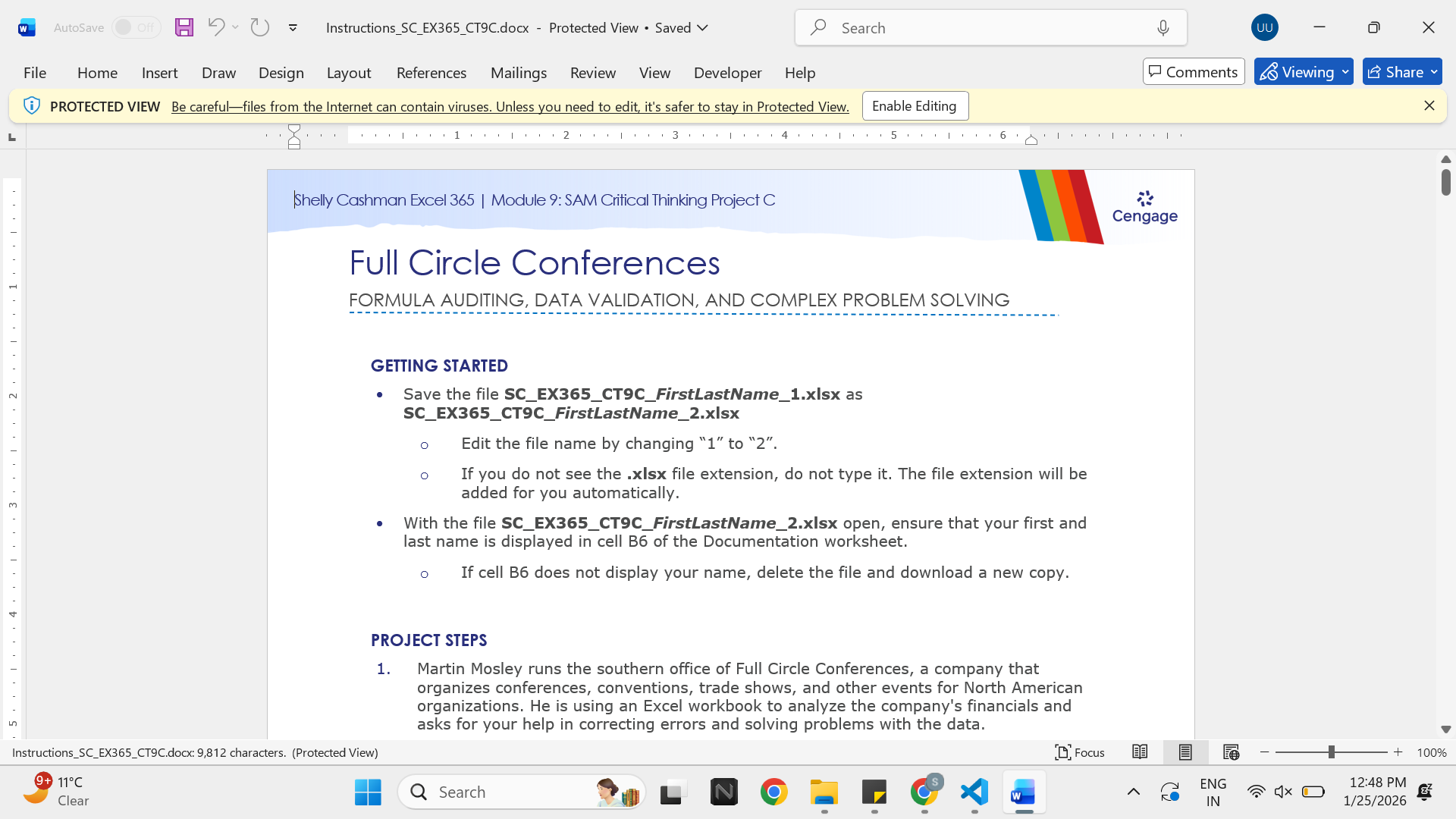1456x819 pixels.
Task: Select Web Layout view icon
Action: coord(1231,752)
